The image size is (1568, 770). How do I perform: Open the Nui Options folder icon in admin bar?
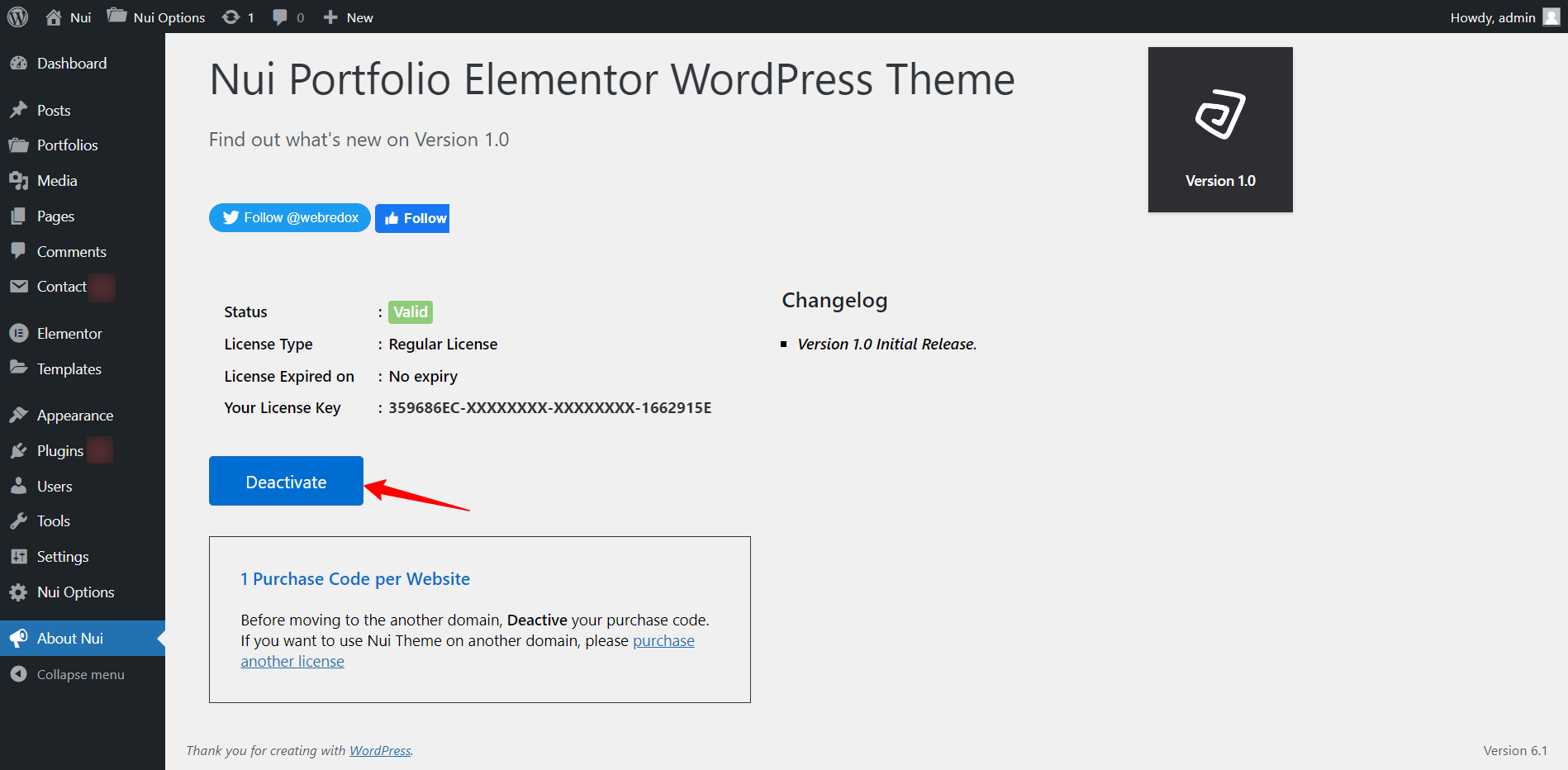click(116, 17)
